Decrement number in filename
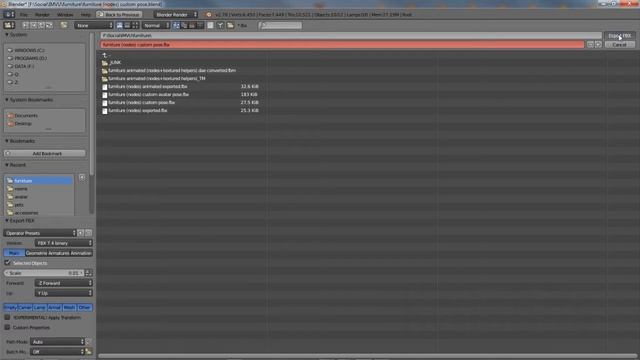 point(590,44)
